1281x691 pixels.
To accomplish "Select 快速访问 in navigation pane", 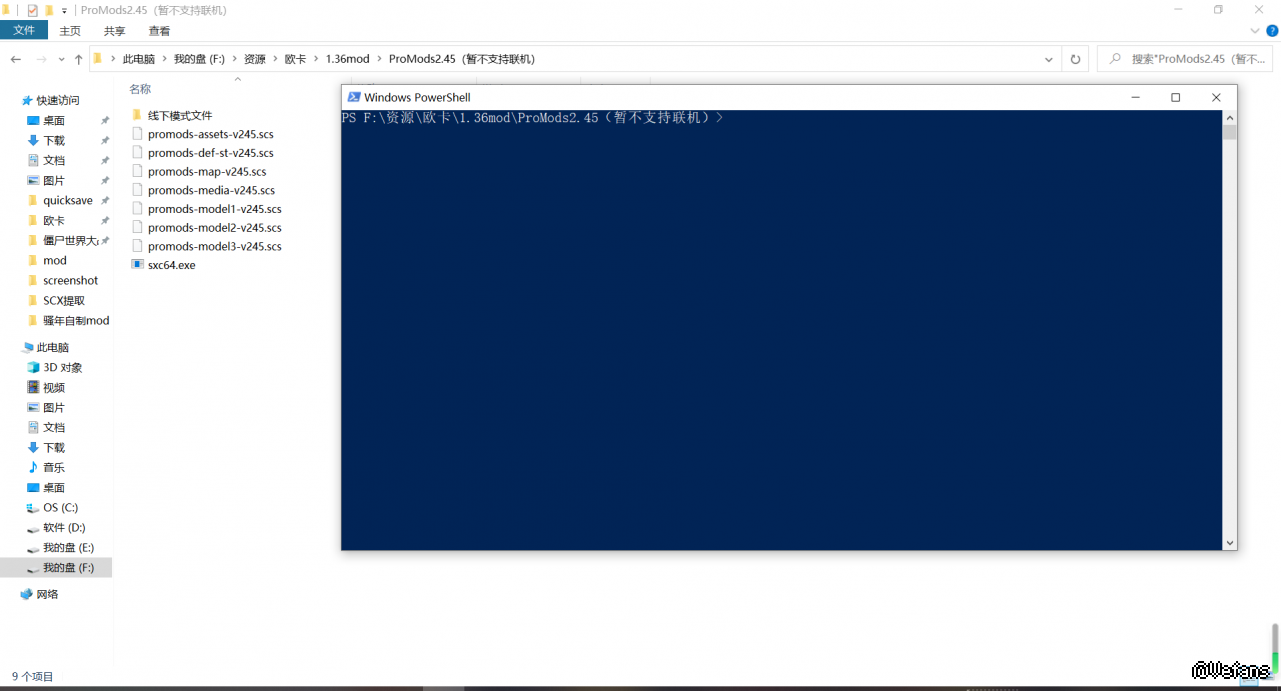I will (x=58, y=100).
